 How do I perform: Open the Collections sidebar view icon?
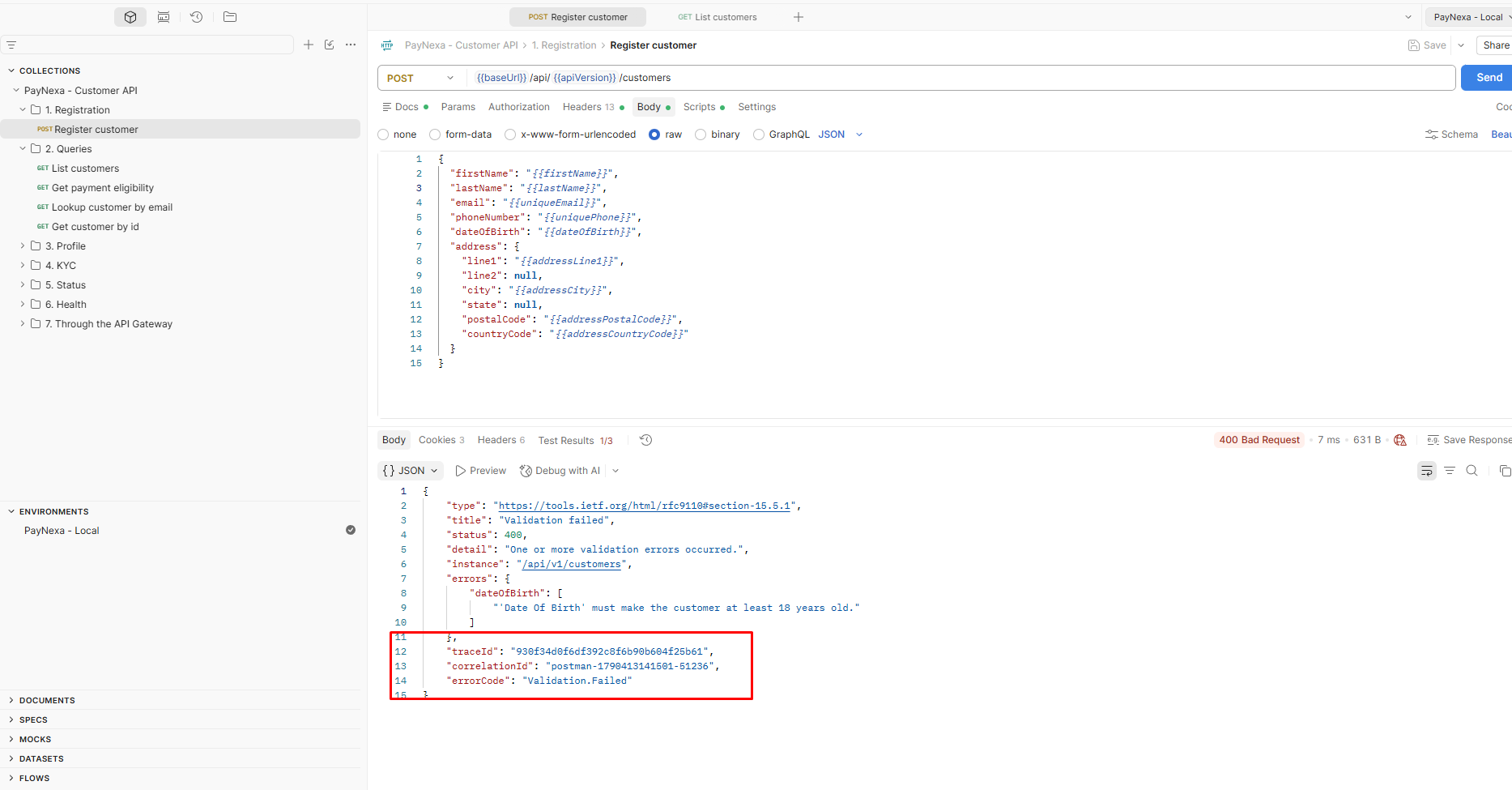130,17
